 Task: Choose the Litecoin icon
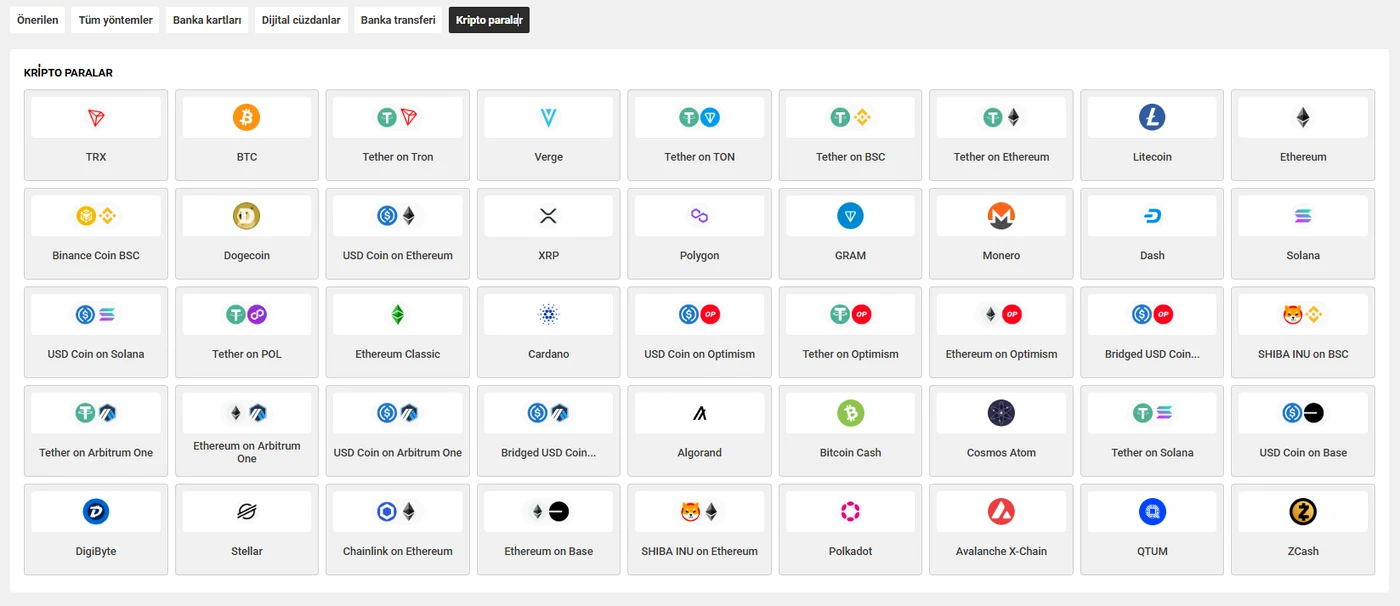point(1152,118)
